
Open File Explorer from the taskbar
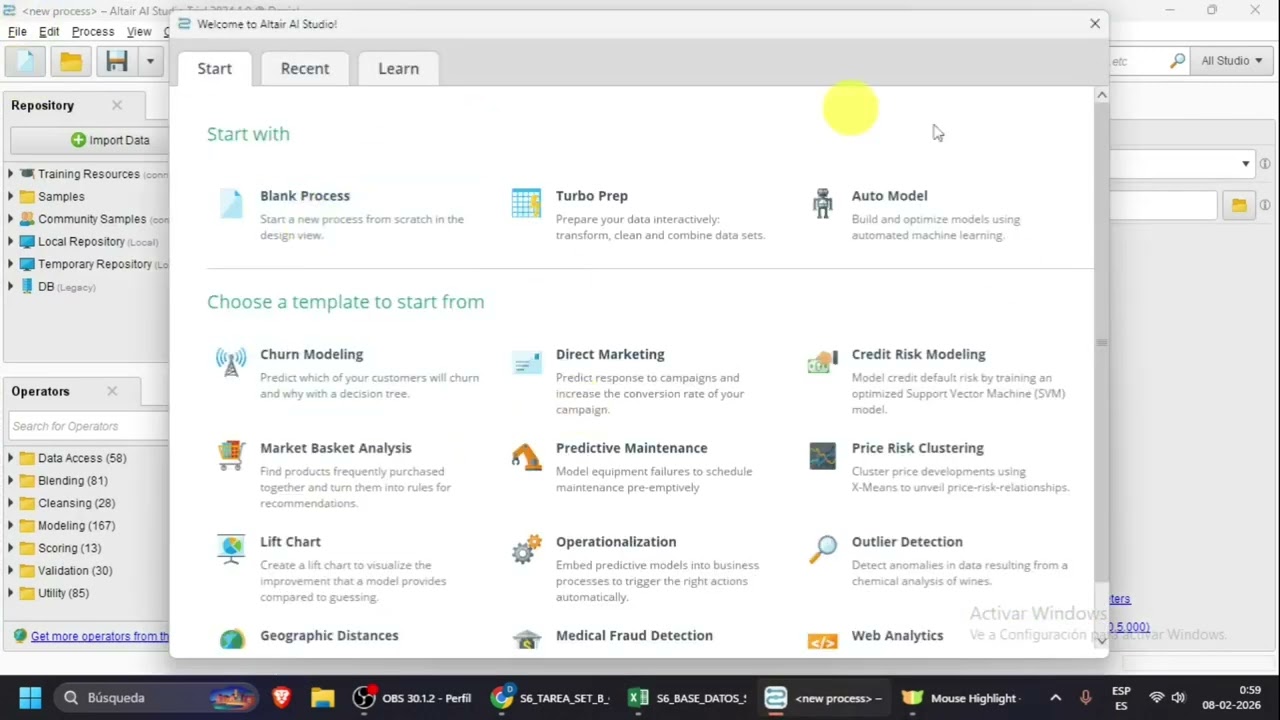pyautogui.click(x=322, y=697)
